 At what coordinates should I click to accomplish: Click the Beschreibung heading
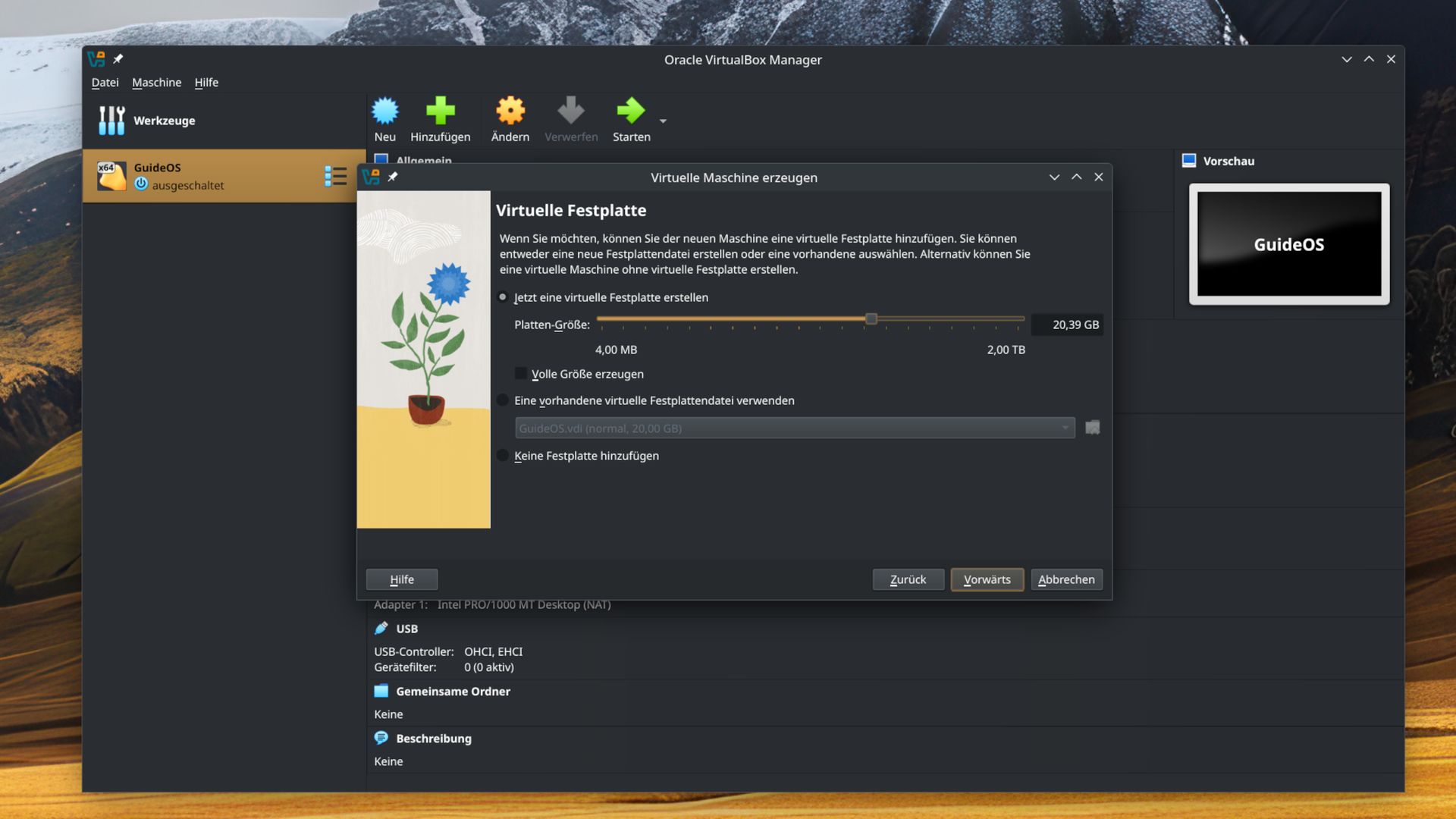coord(434,739)
